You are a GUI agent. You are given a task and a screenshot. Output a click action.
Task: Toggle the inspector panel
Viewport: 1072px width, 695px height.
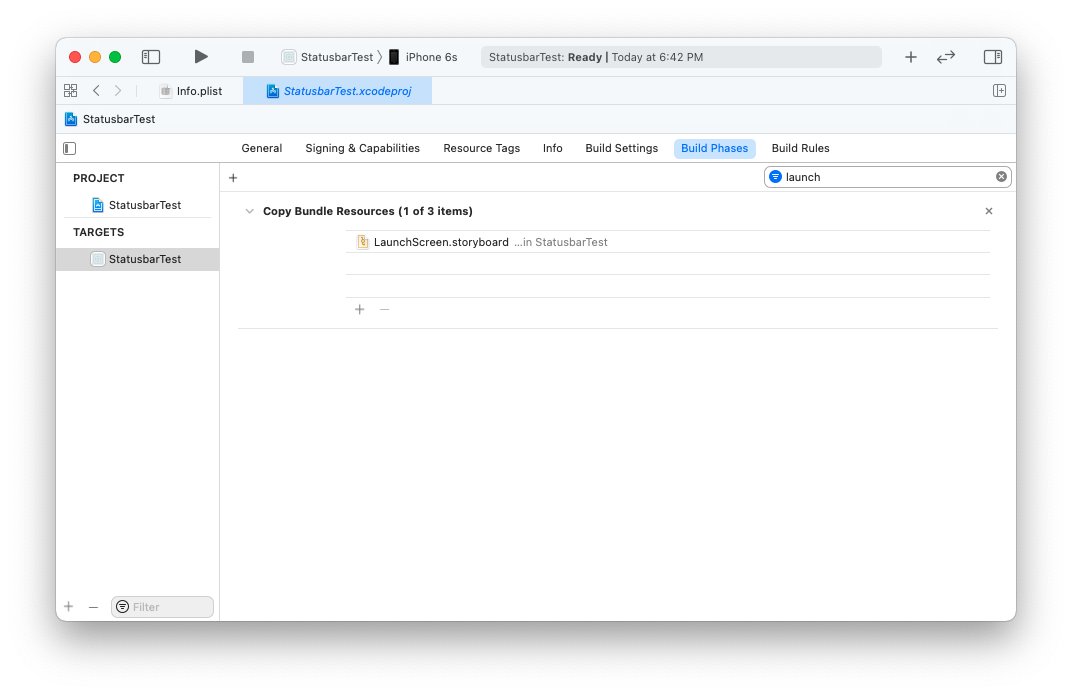click(993, 57)
